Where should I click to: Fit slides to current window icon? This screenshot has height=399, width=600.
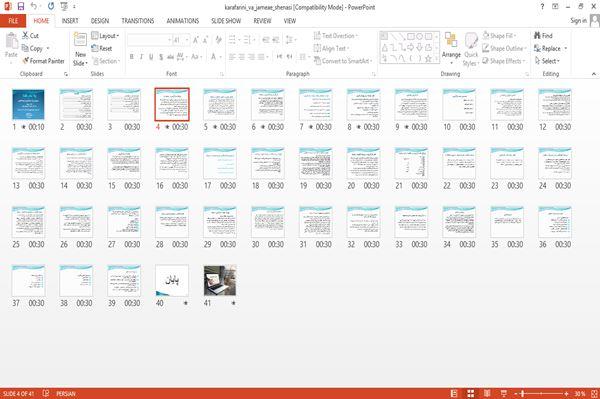[594, 393]
